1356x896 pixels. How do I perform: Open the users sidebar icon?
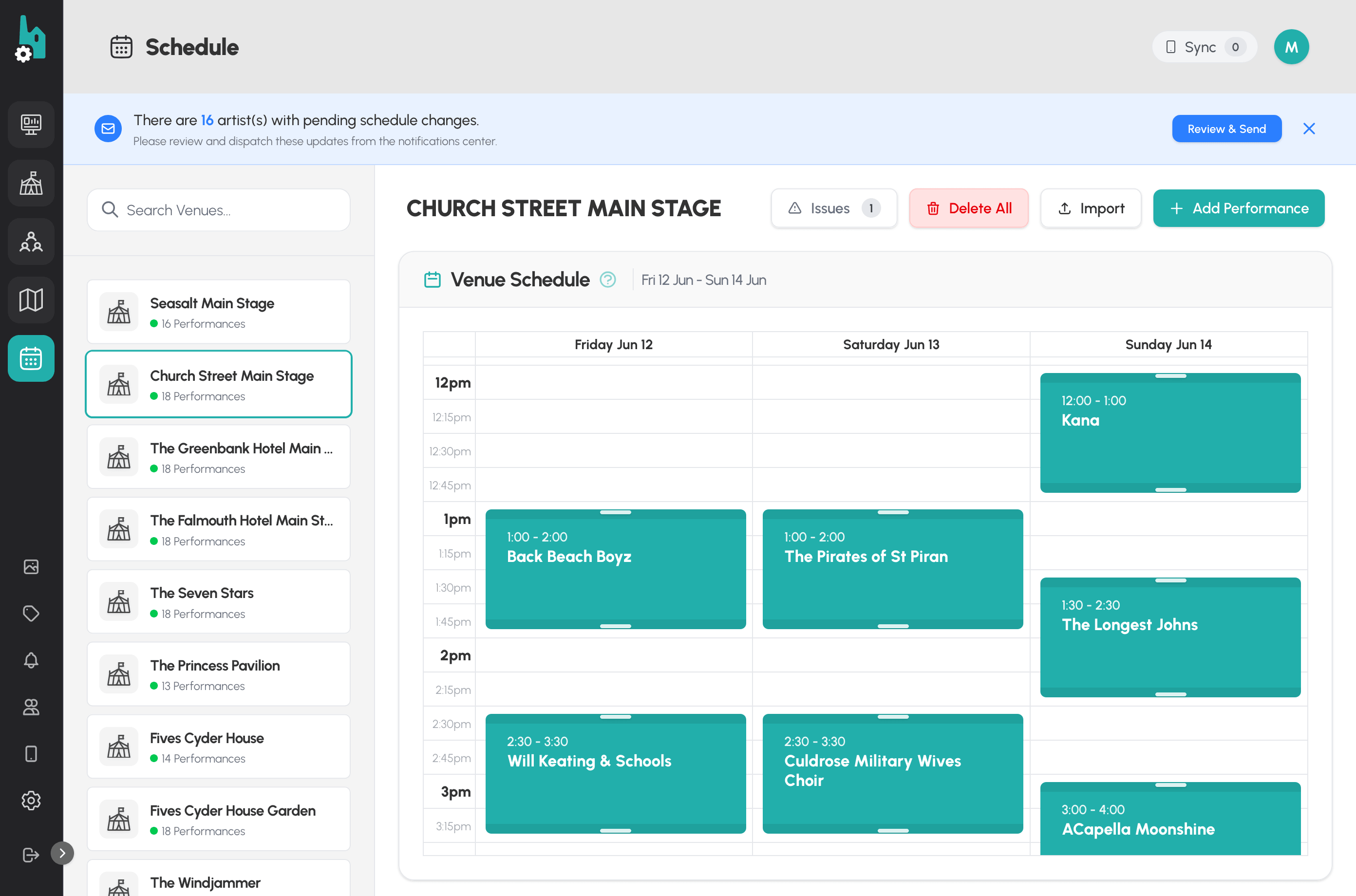click(31, 708)
